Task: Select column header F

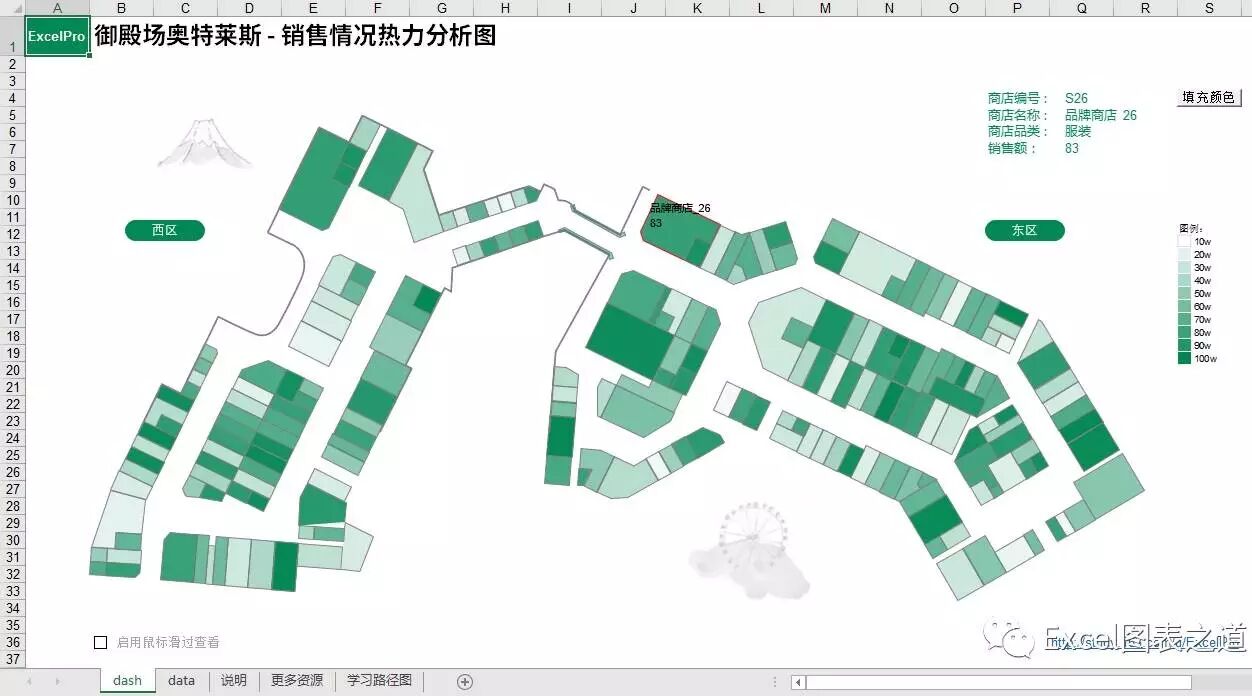Action: (377, 8)
